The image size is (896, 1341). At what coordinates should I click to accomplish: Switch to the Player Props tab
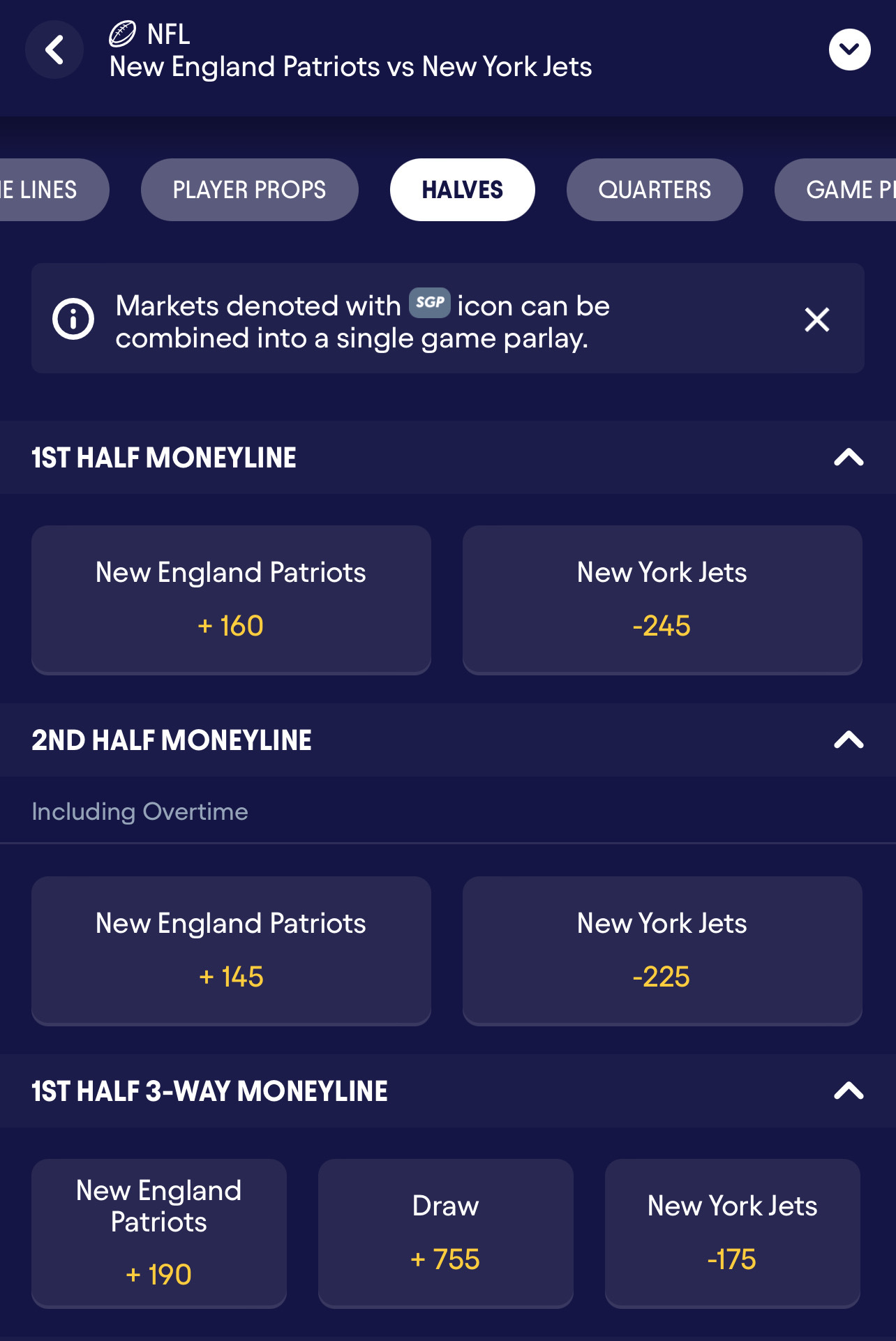click(x=249, y=190)
